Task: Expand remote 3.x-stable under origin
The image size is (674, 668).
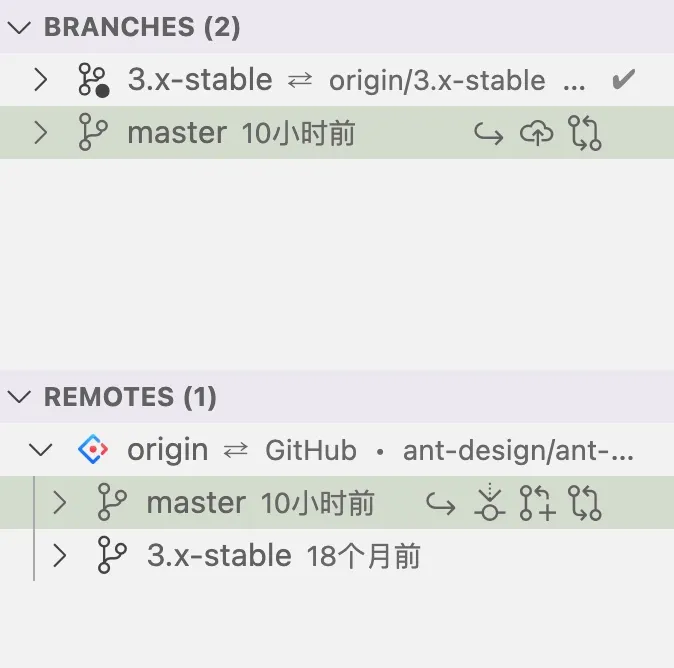Action: tap(60, 555)
